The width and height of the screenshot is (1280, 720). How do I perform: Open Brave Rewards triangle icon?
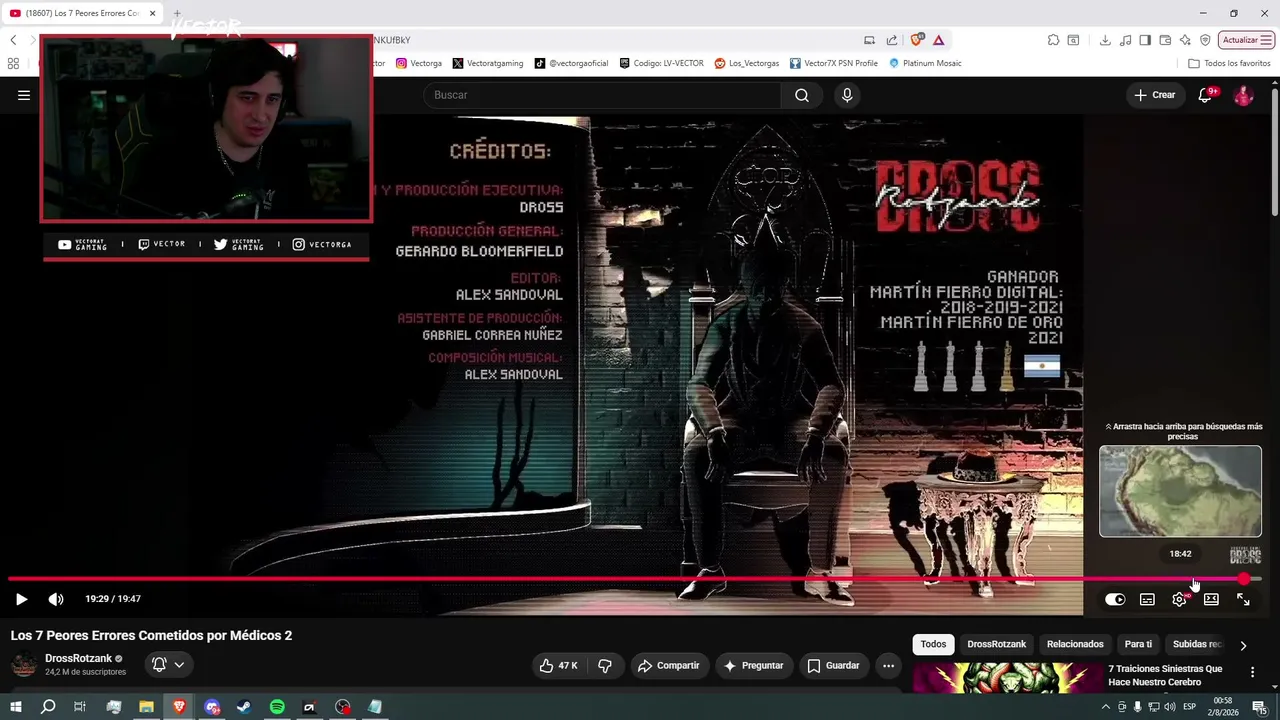coord(939,40)
